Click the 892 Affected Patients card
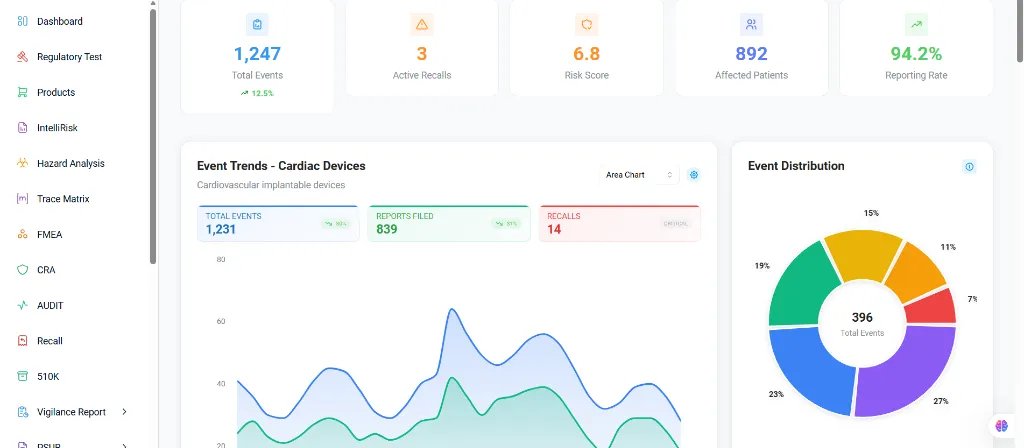This screenshot has width=1024, height=448. (751, 48)
